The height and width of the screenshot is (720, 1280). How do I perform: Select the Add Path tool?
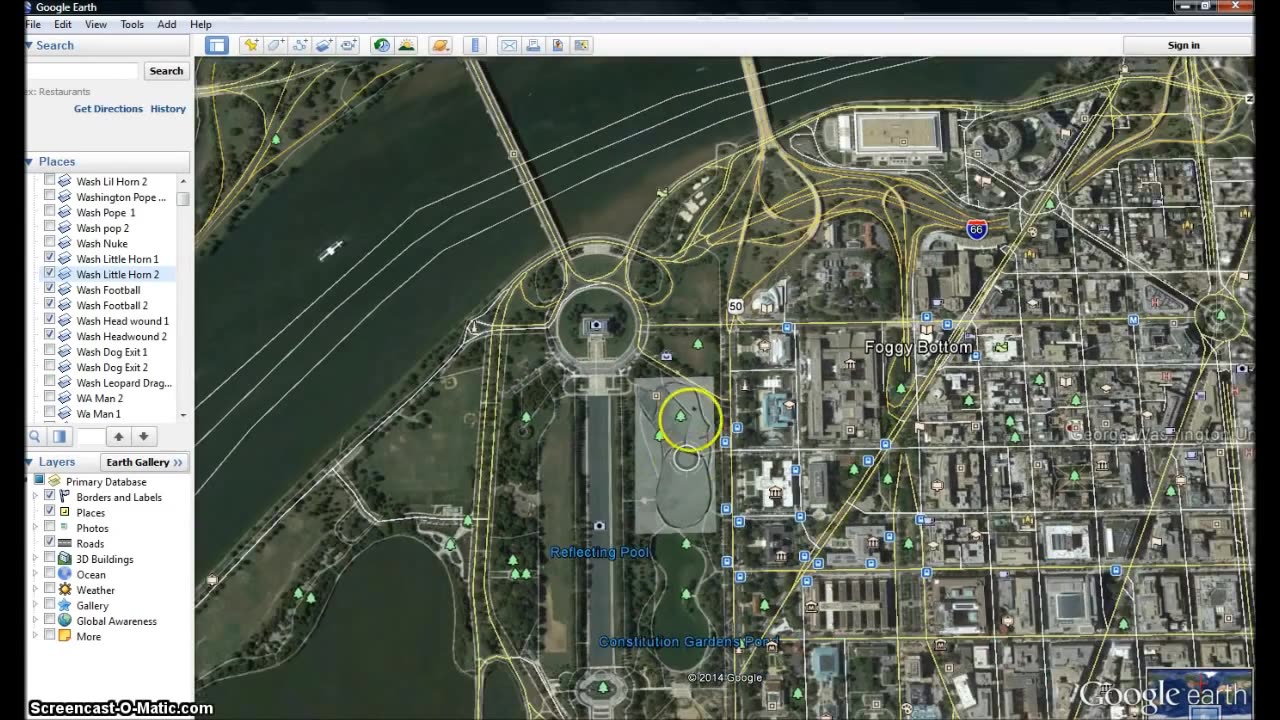point(299,45)
